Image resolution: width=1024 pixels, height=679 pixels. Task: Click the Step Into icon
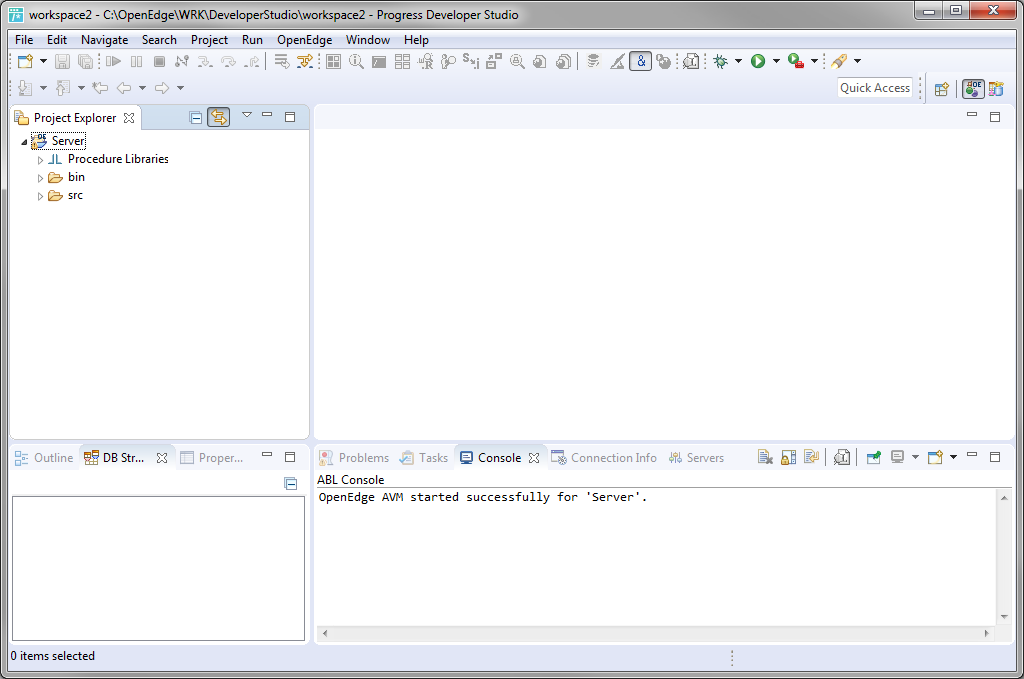(x=205, y=61)
